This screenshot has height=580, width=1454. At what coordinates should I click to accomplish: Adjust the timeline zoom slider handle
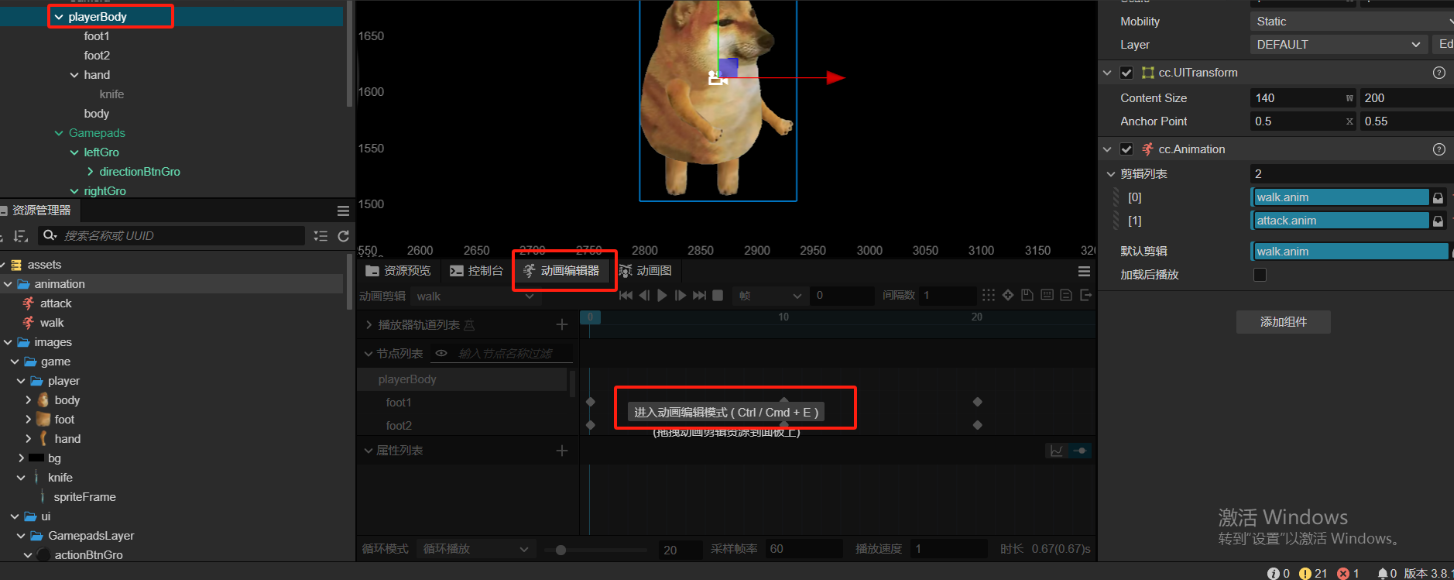561,549
